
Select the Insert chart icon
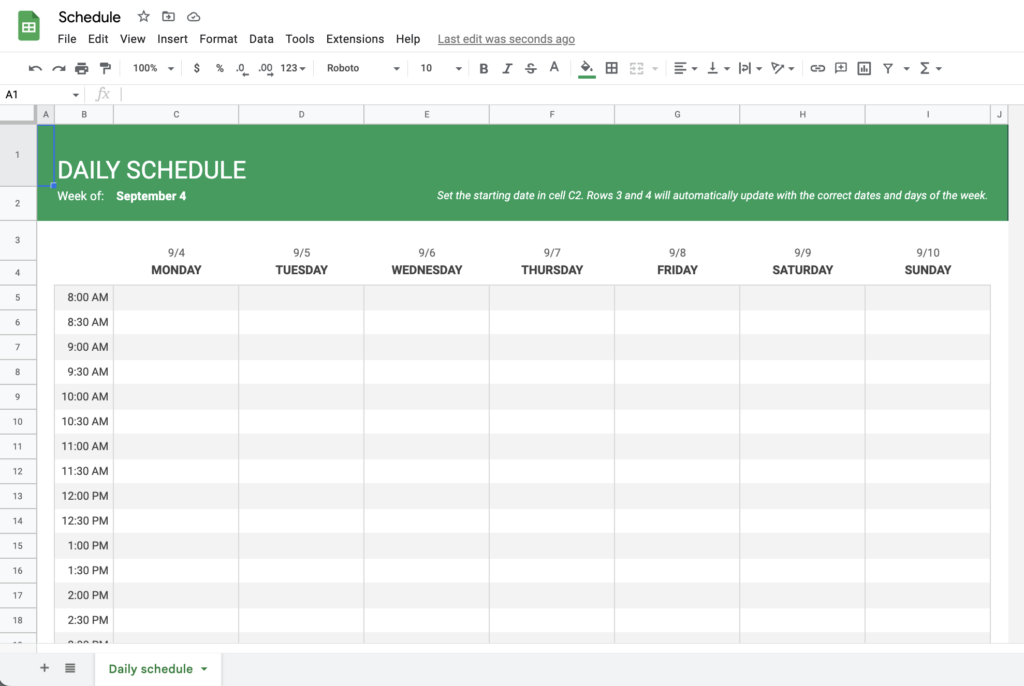click(864, 68)
